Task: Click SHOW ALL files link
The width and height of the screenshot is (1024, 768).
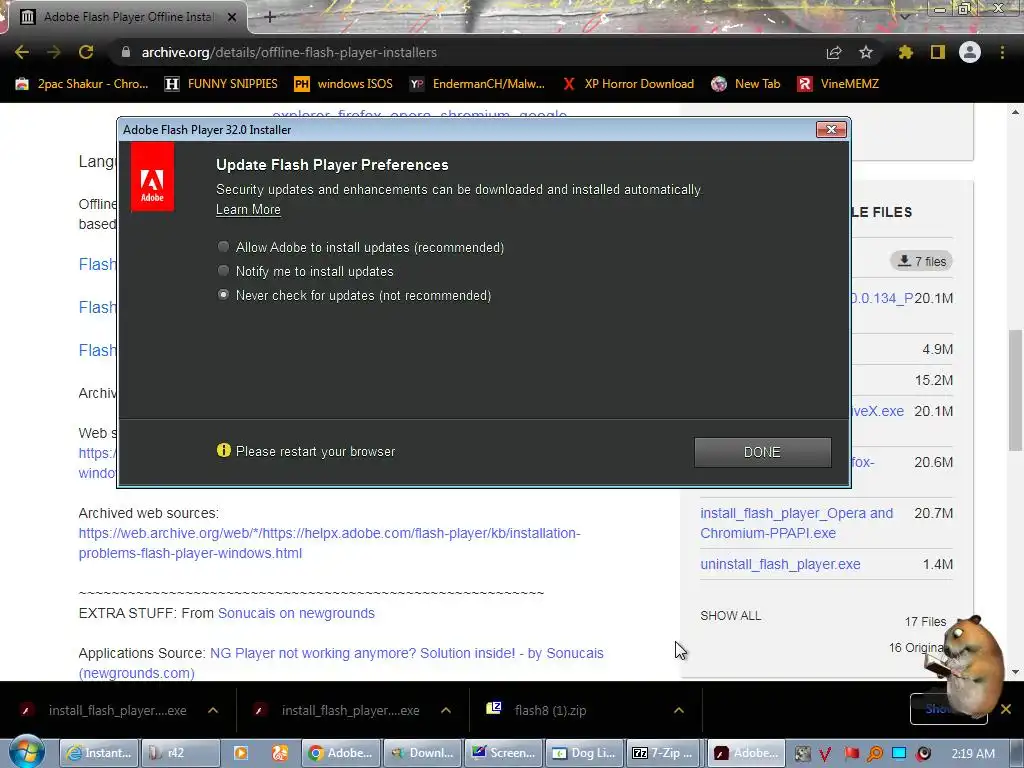Action: pos(731,616)
